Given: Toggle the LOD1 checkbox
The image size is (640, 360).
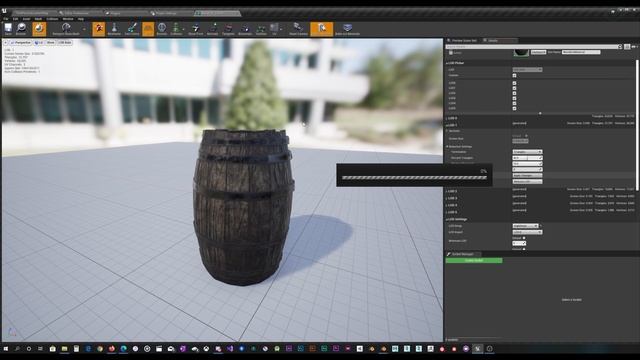Looking at the screenshot, I should [514, 88].
